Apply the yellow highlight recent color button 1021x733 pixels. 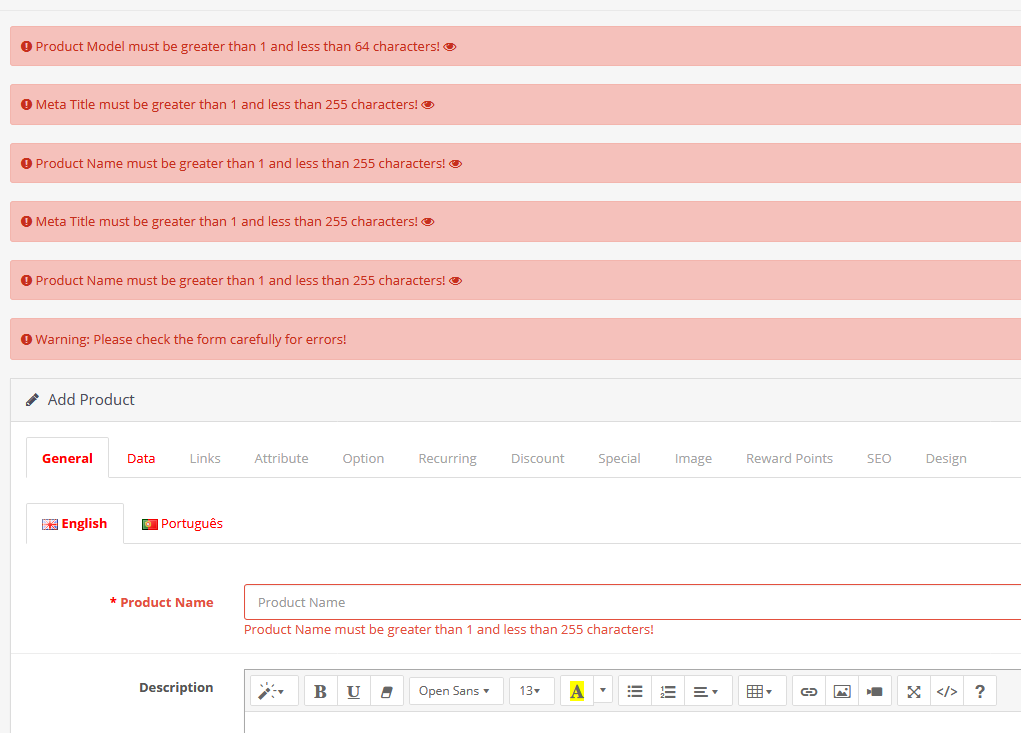577,691
